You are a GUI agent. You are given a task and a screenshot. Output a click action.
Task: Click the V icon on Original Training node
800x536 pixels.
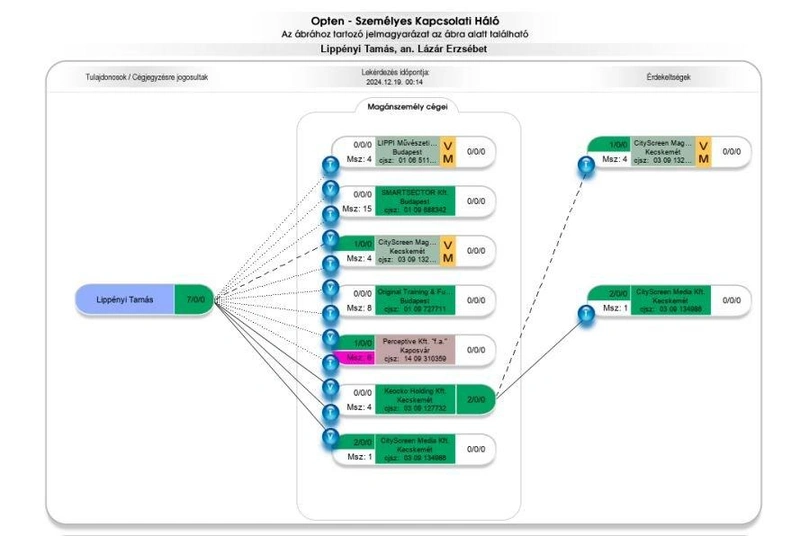tap(331, 288)
